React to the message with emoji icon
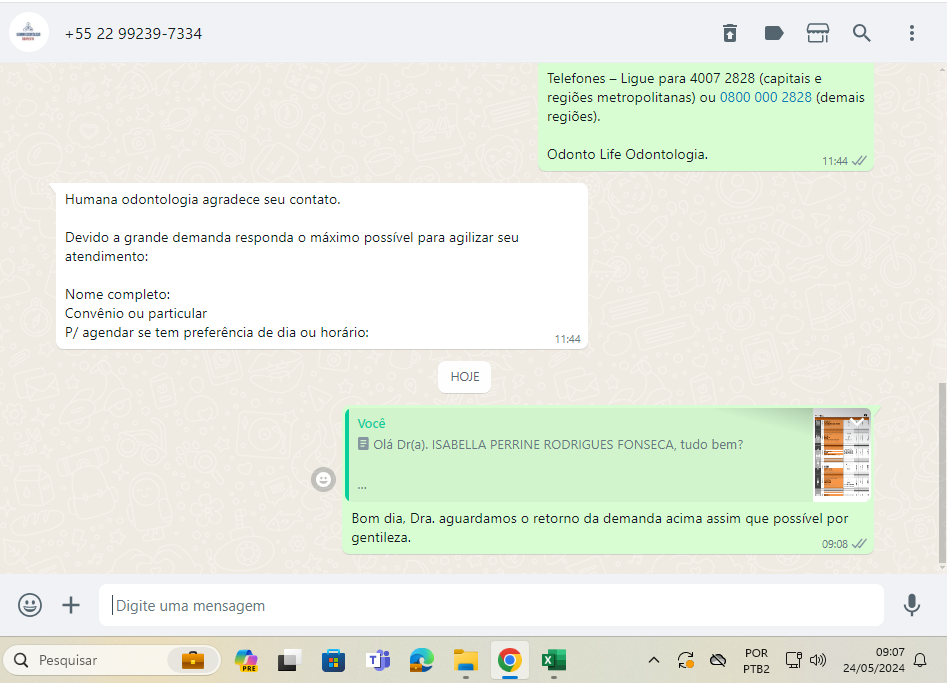This screenshot has width=947, height=683. click(x=323, y=480)
